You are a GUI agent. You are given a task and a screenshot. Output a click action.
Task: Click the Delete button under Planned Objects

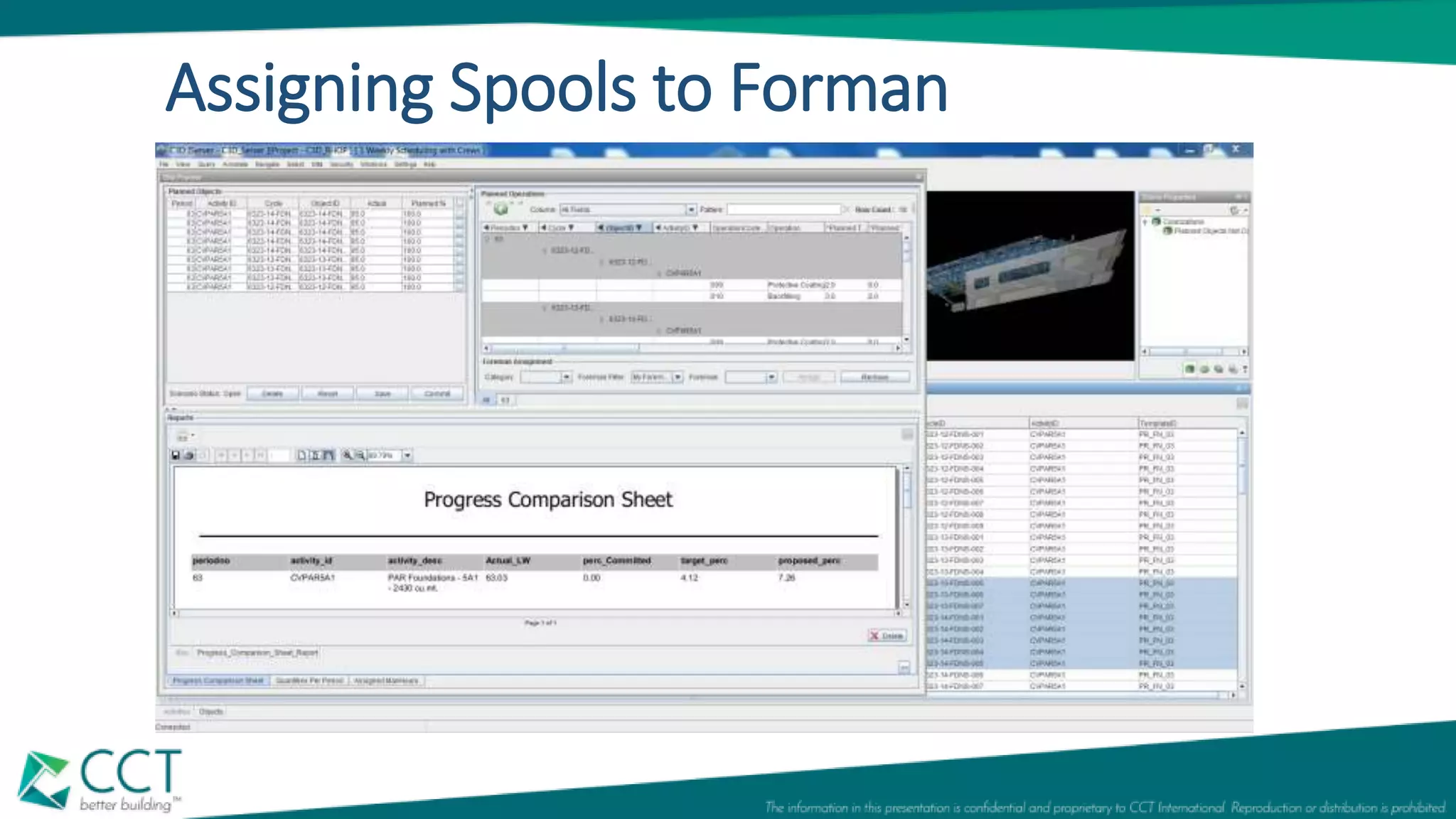[x=272, y=393]
